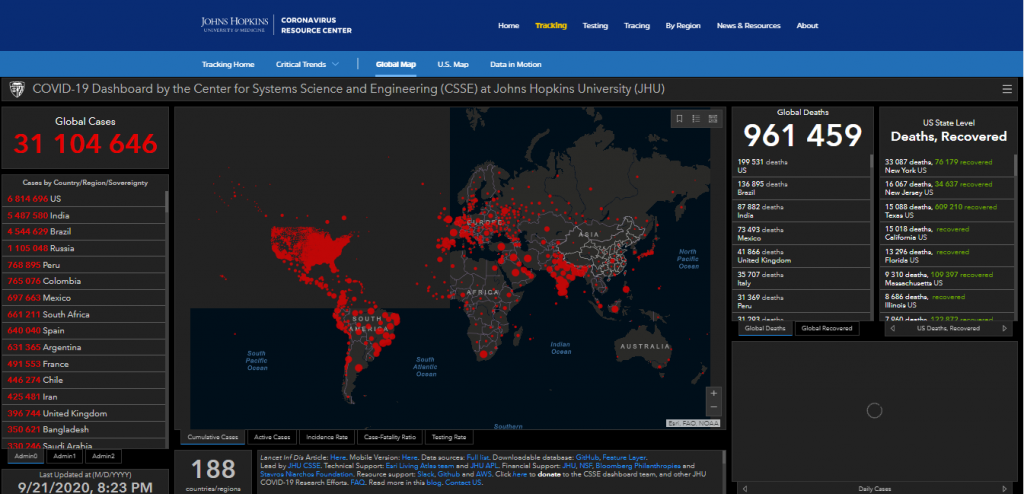Select US in the cases by country list
Viewport: 1024px width, 494px height.
click(84, 199)
